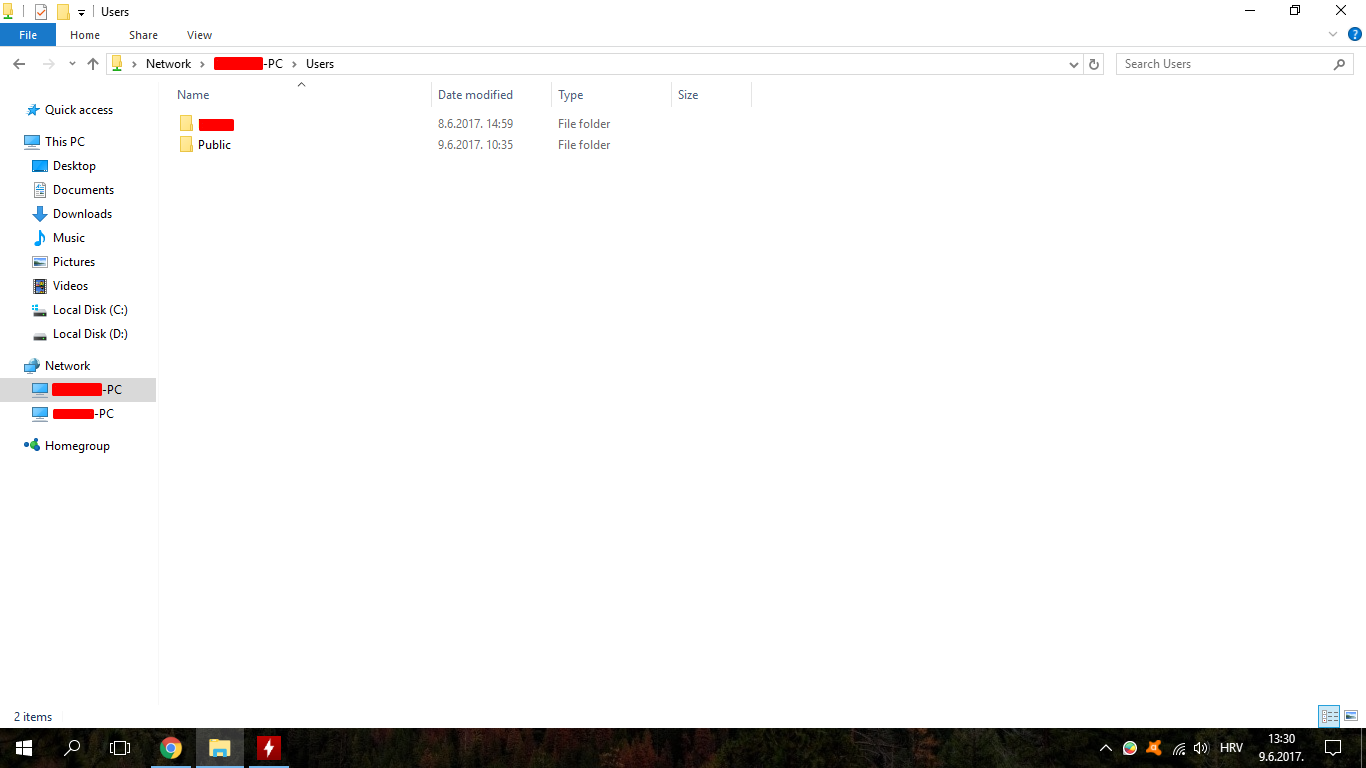The image size is (1366, 768).
Task: Expand the chevron before Users in address bar
Action: coord(294,64)
